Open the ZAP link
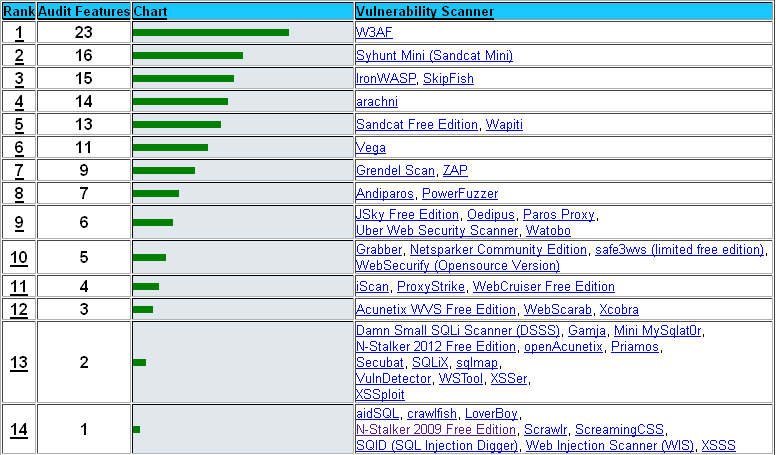Viewport: 776px width, 455px height. pos(455,170)
